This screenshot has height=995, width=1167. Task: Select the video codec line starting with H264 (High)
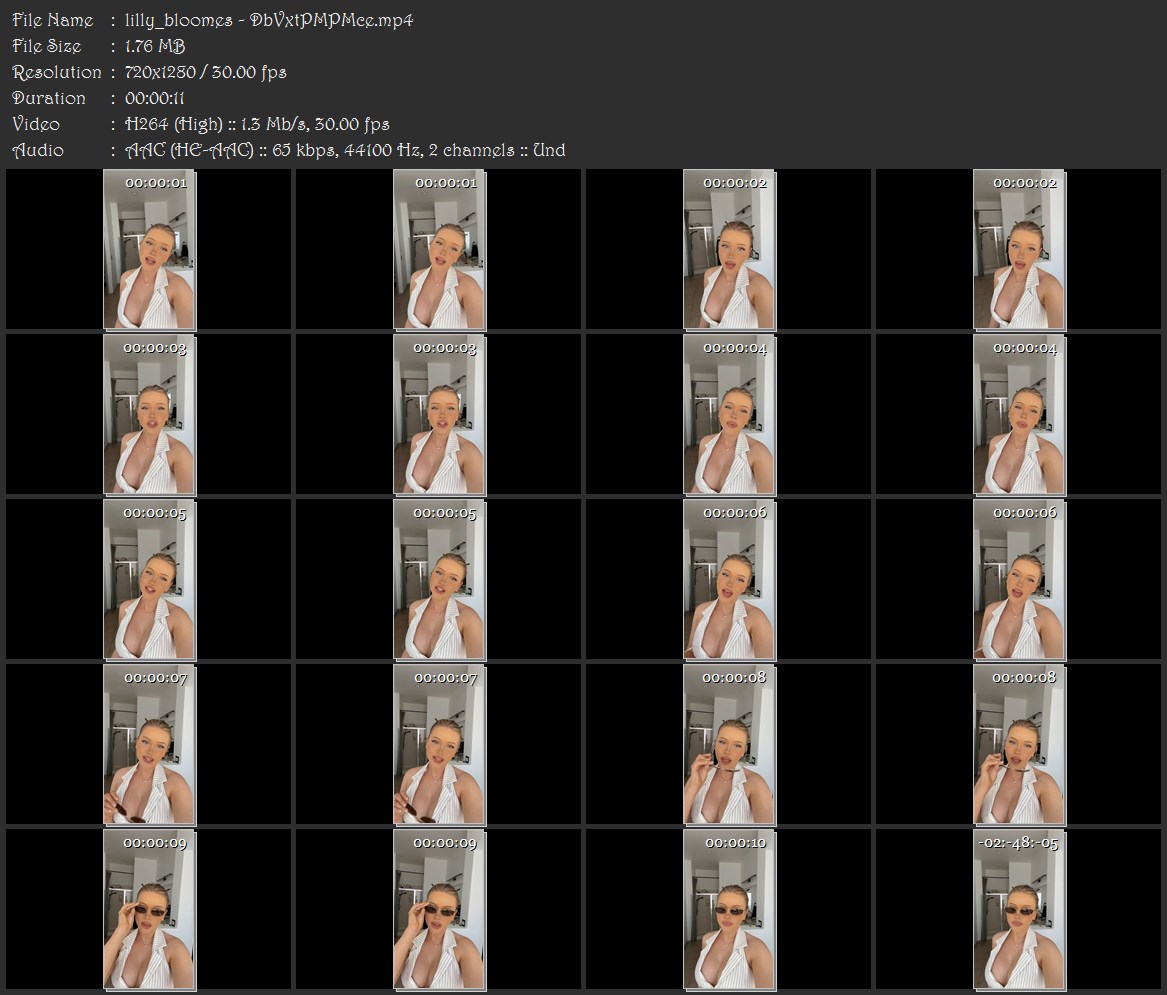pyautogui.click(x=257, y=124)
